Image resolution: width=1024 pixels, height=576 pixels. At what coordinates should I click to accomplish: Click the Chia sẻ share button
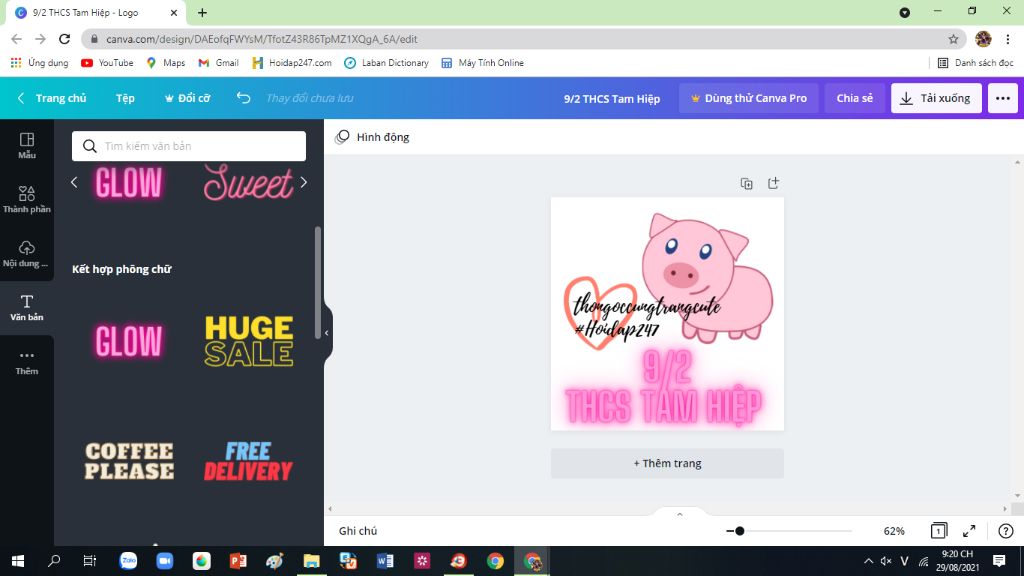854,98
